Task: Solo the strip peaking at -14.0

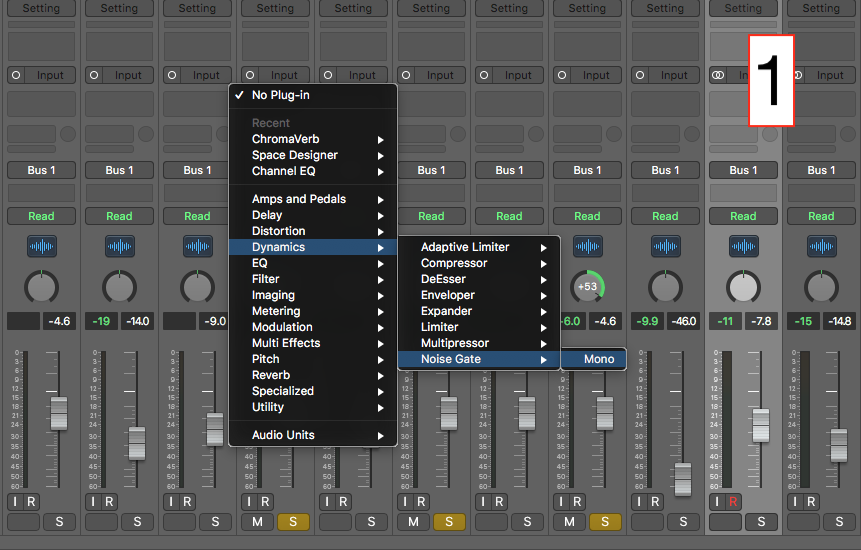Action: pyautogui.click(x=137, y=522)
